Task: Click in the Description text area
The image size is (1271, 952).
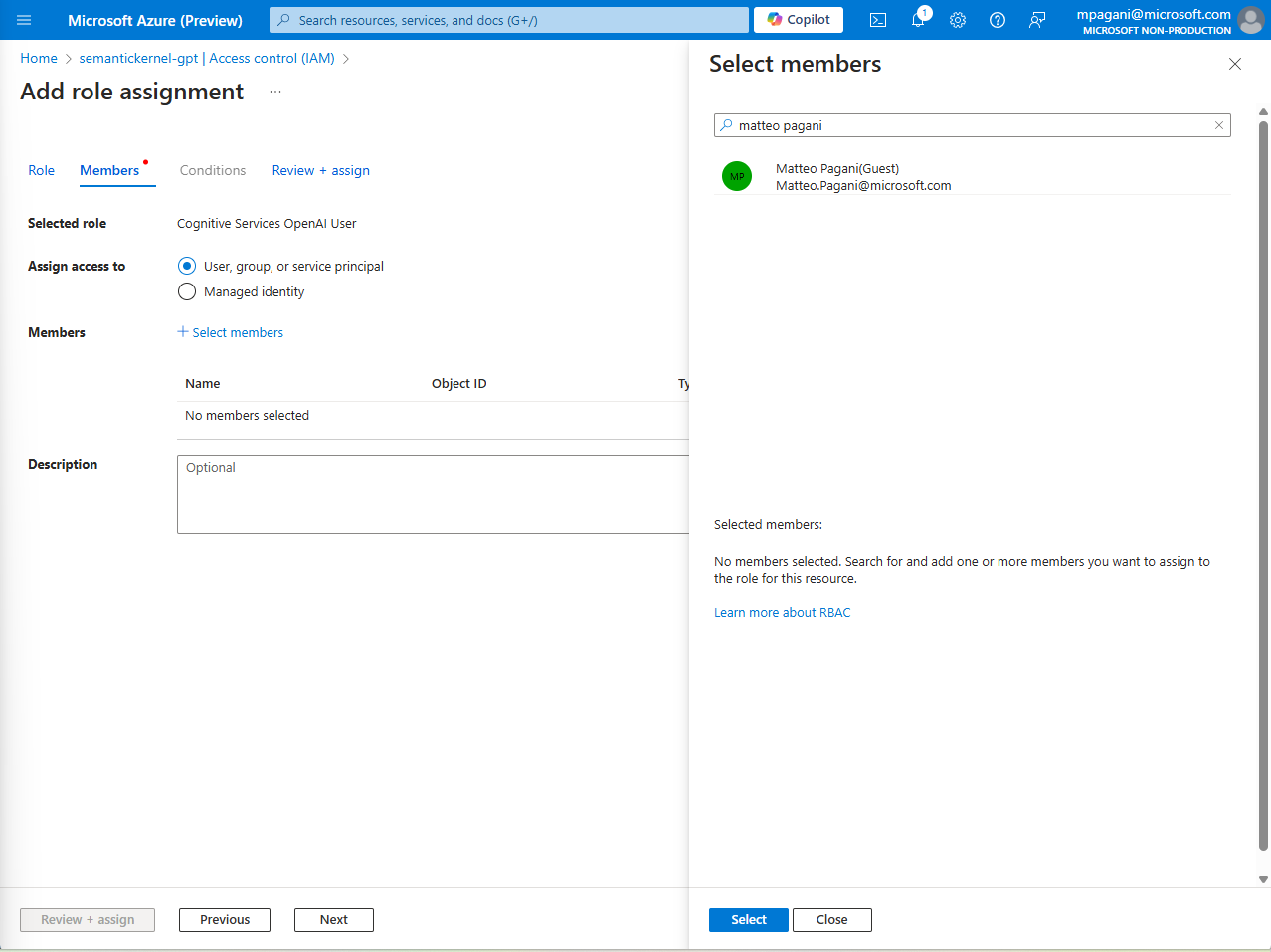Action: pyautogui.click(x=434, y=494)
